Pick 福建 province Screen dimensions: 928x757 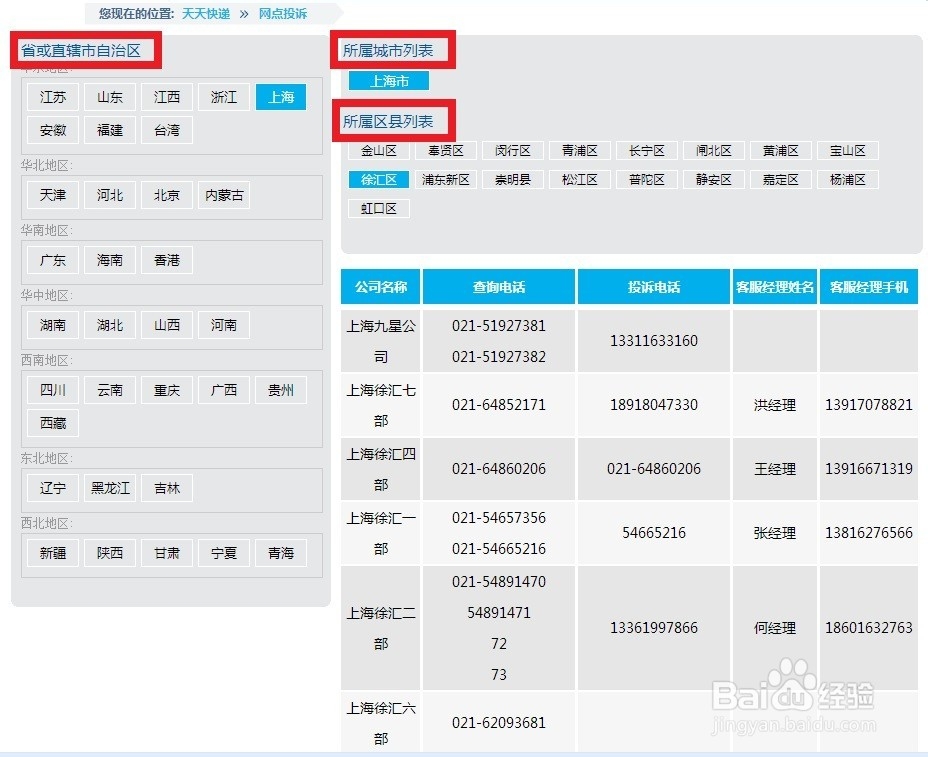[x=109, y=130]
